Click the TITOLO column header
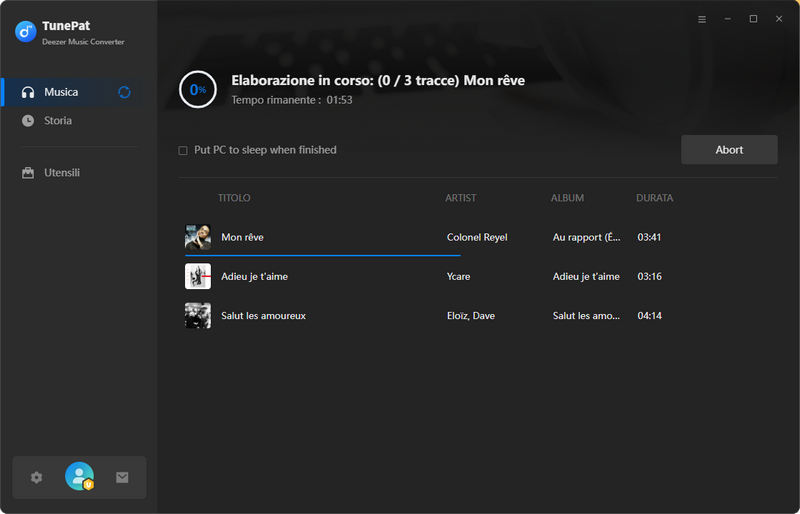The width and height of the screenshot is (800, 514). 234,198
